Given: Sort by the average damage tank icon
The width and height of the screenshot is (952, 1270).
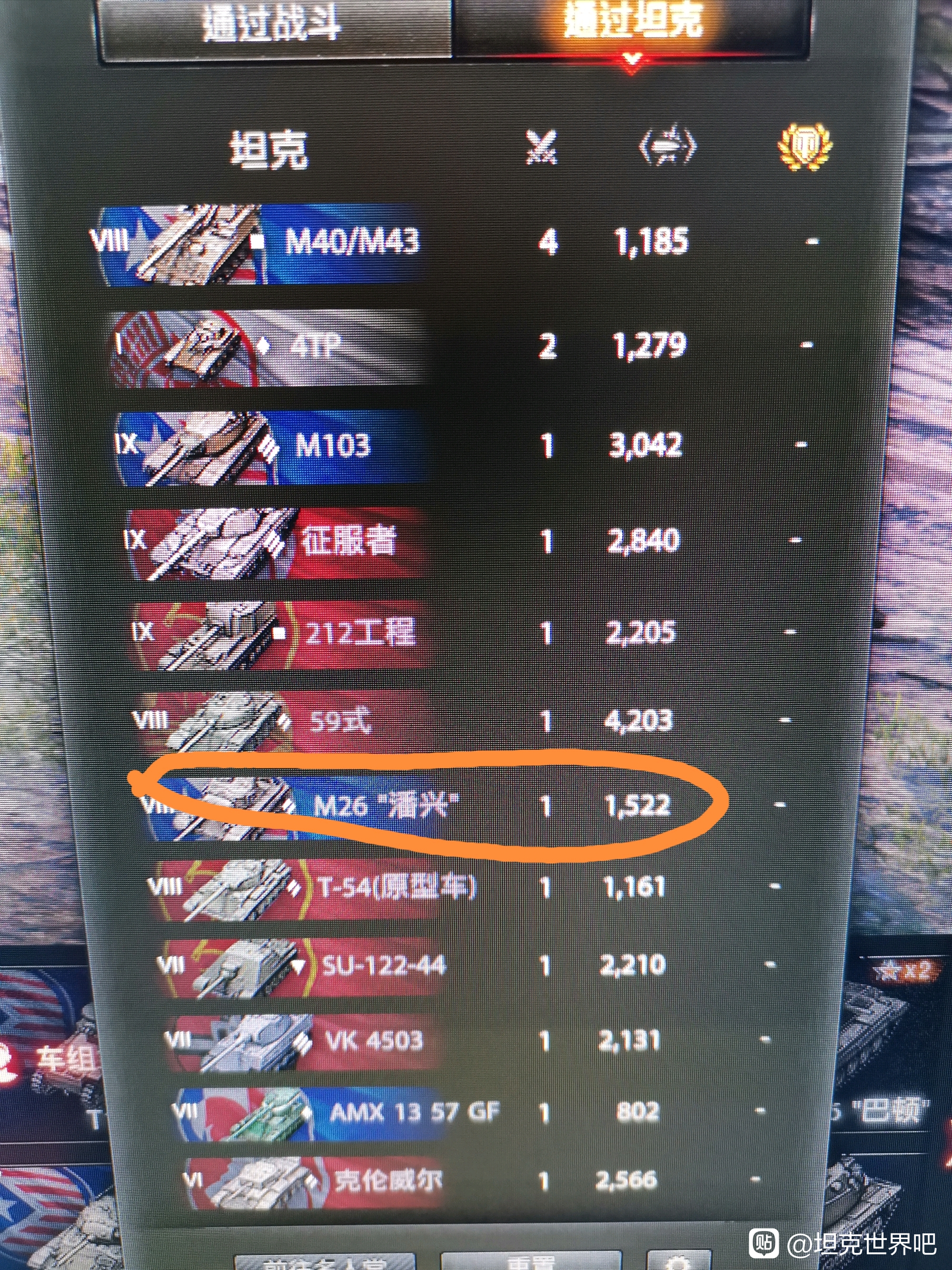Looking at the screenshot, I should point(667,145).
